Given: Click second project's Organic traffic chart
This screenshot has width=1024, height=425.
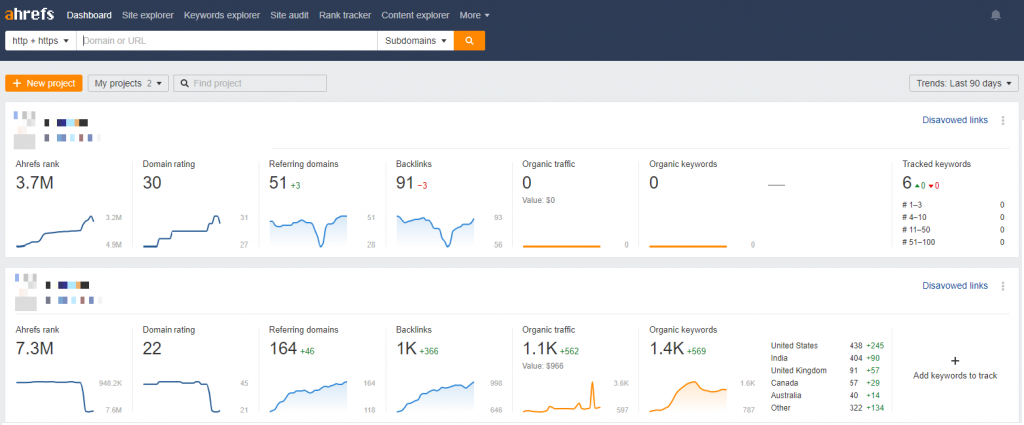Looking at the screenshot, I should pyautogui.click(x=562, y=396).
